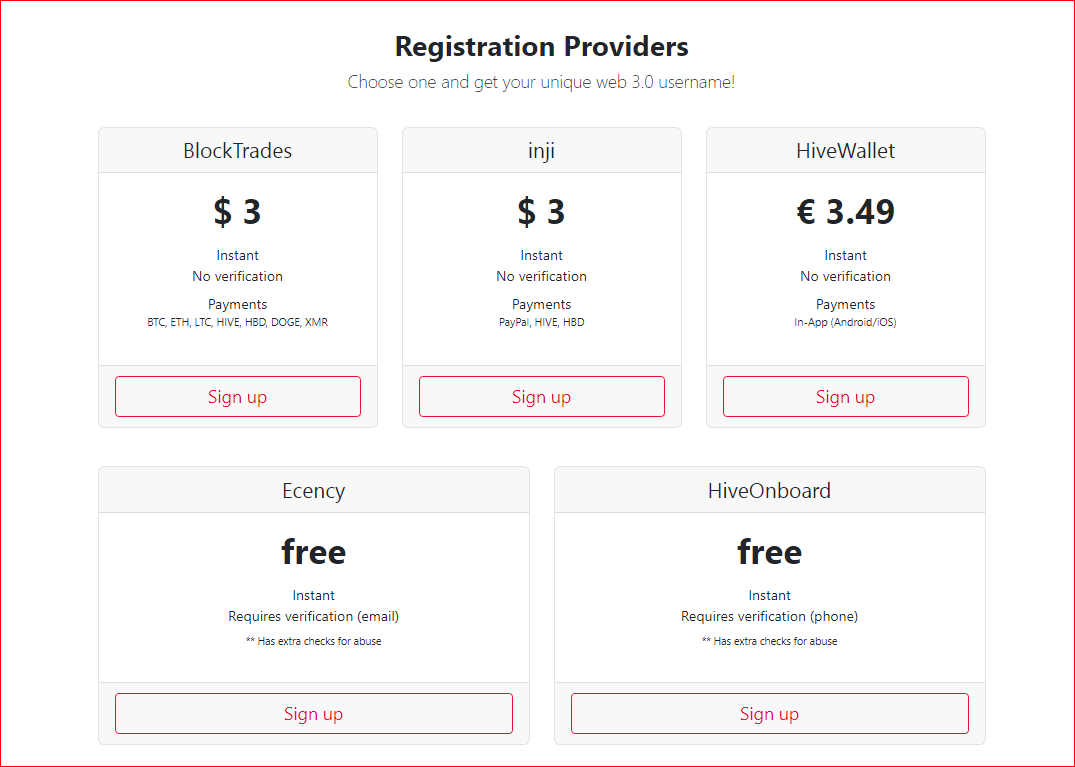1075x767 pixels.
Task: Select the Ecency card header
Action: pyautogui.click(x=313, y=491)
